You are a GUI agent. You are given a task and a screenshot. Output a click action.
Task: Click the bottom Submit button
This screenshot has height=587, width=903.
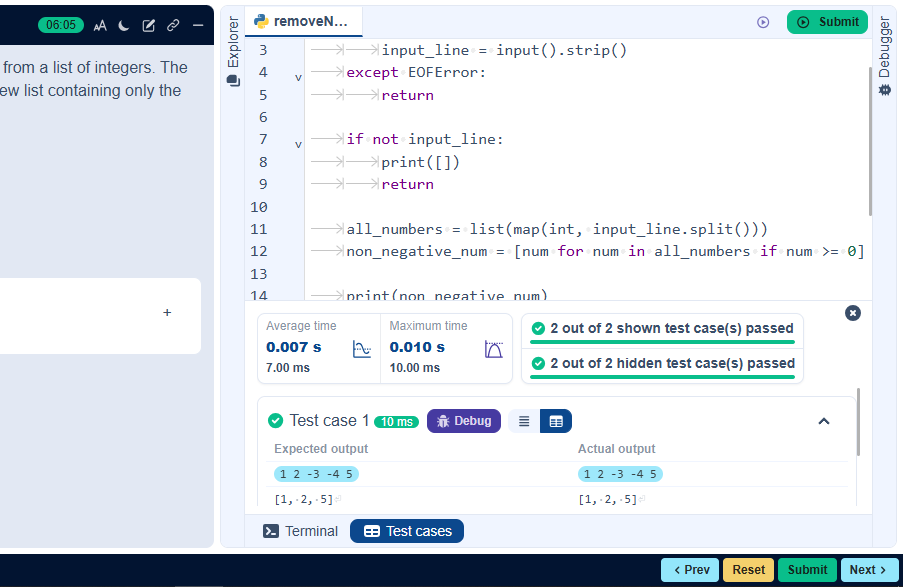[807, 570]
